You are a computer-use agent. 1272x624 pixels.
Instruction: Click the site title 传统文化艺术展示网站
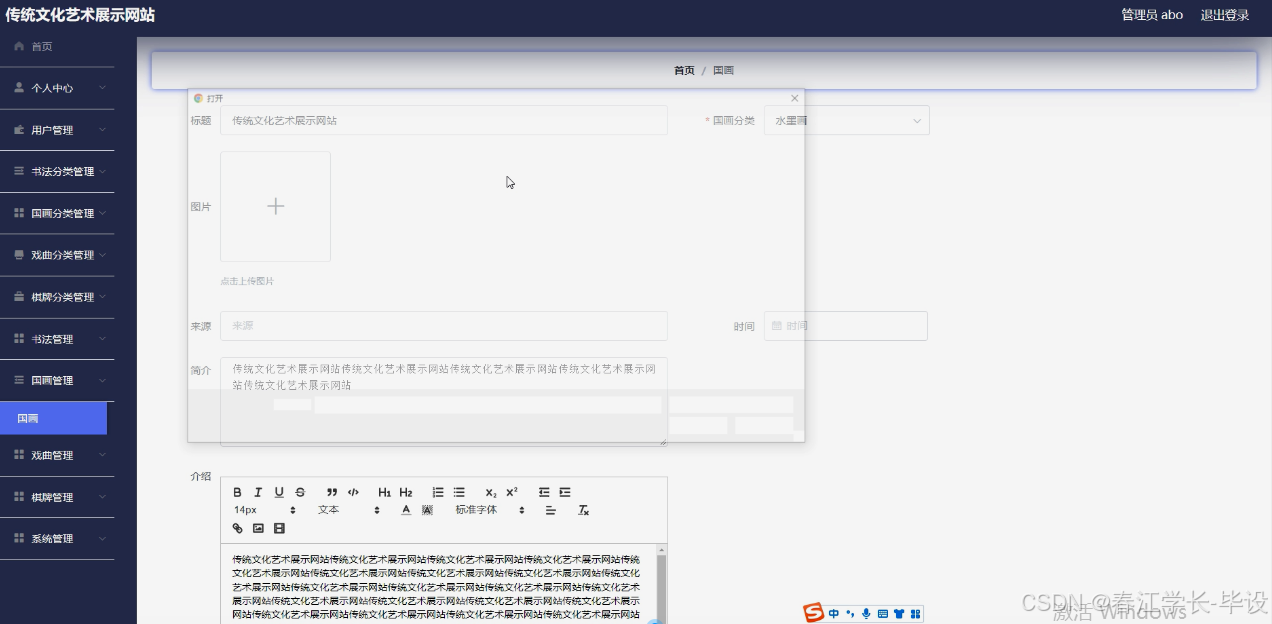[80, 15]
